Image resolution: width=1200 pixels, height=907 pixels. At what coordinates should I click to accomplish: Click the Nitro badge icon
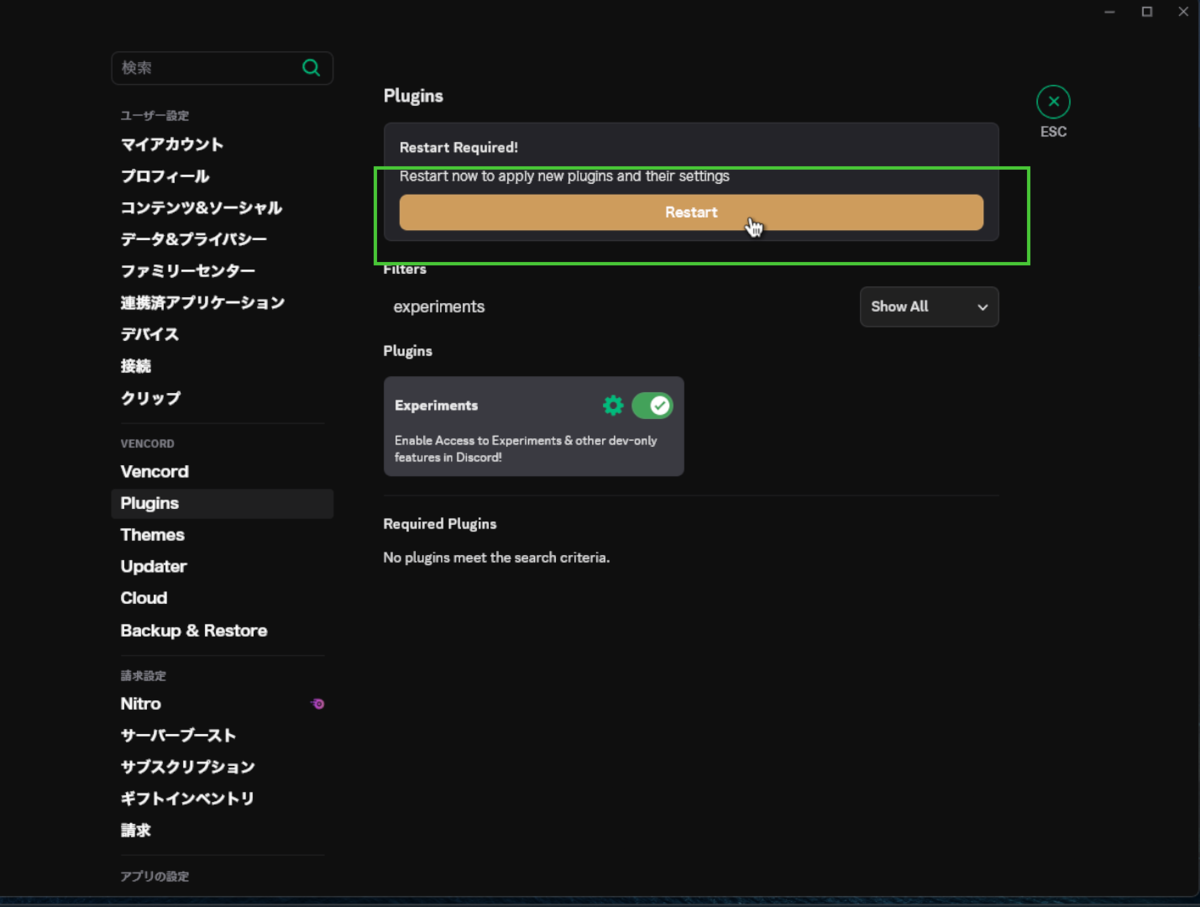click(317, 704)
